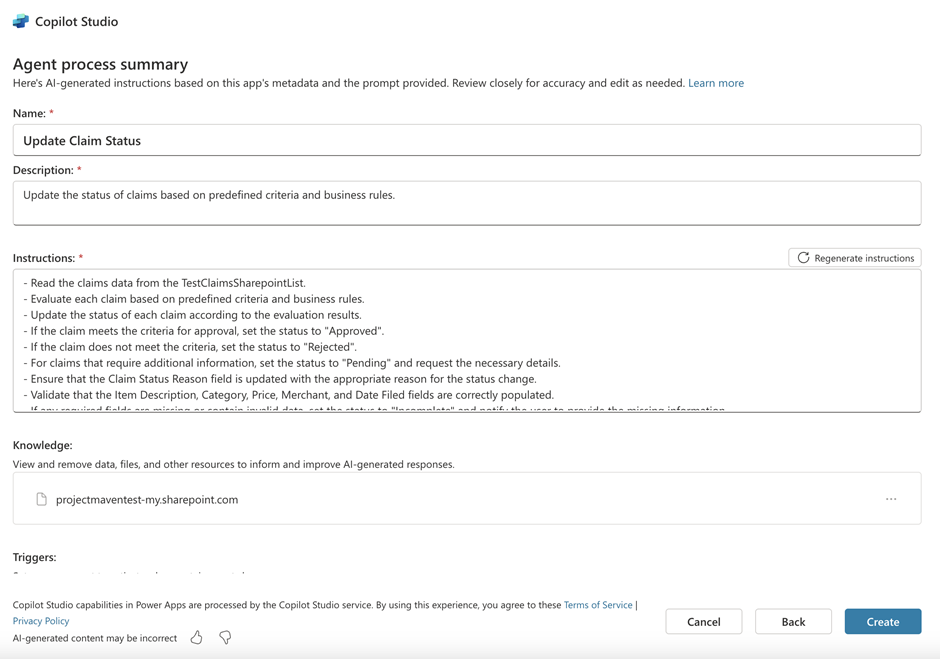The height and width of the screenshot is (659, 940).
Task: Click the instruction line setting status to "Approved"
Action: pyautogui.click(x=204, y=331)
